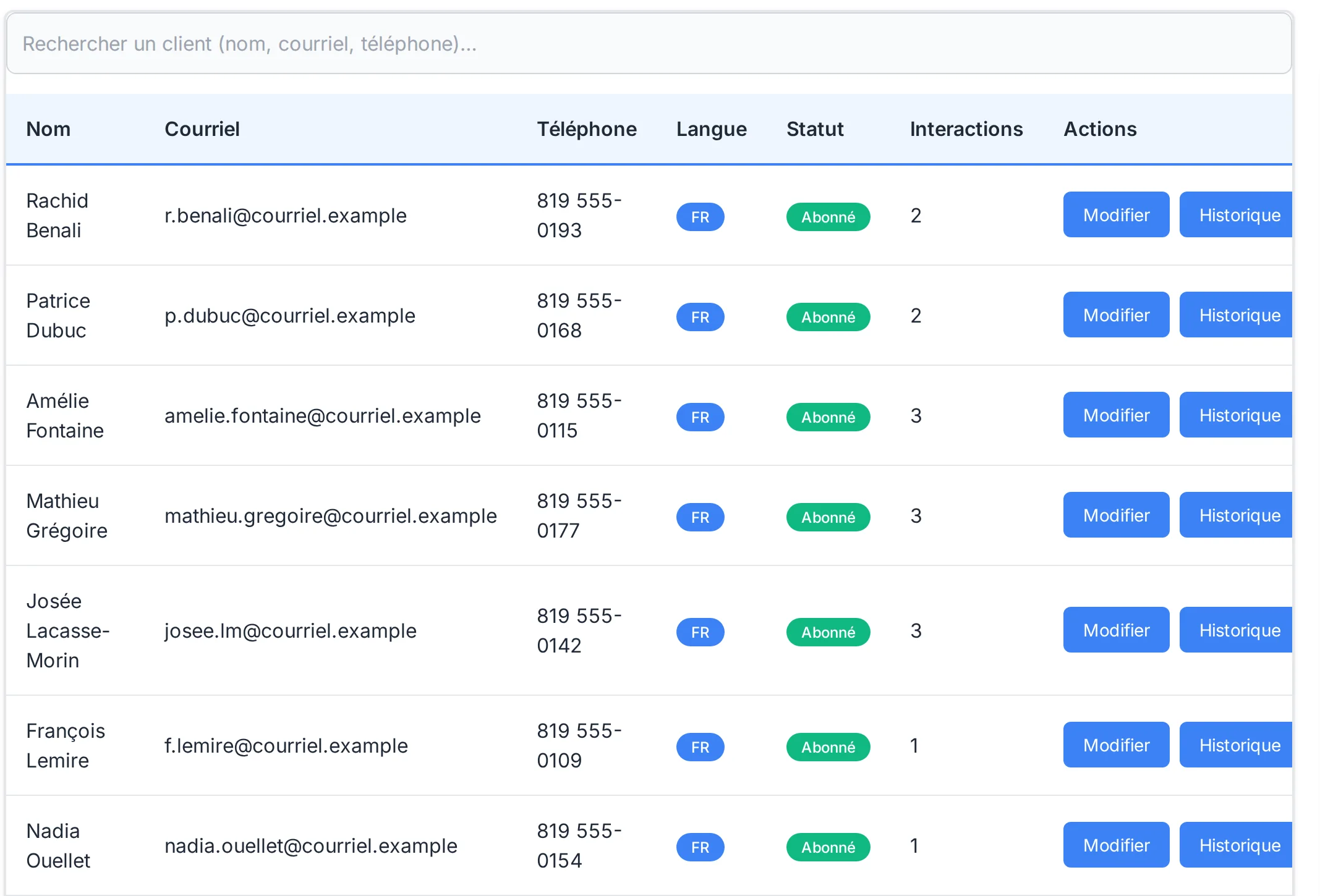Open Historique for Nadia Ouellet
Image resolution: width=1320 pixels, height=896 pixels.
1235,845
